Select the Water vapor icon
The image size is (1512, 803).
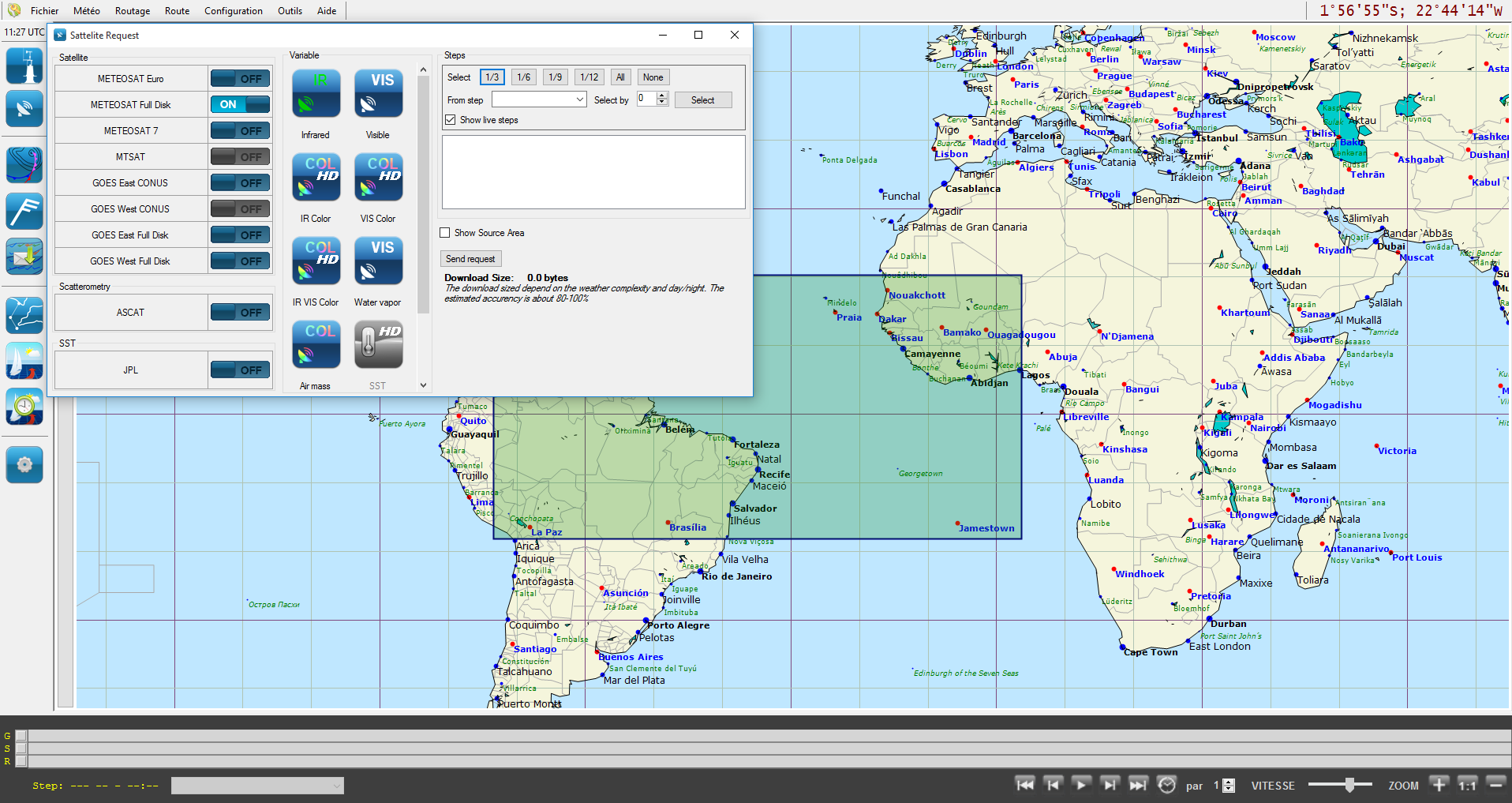click(x=378, y=261)
